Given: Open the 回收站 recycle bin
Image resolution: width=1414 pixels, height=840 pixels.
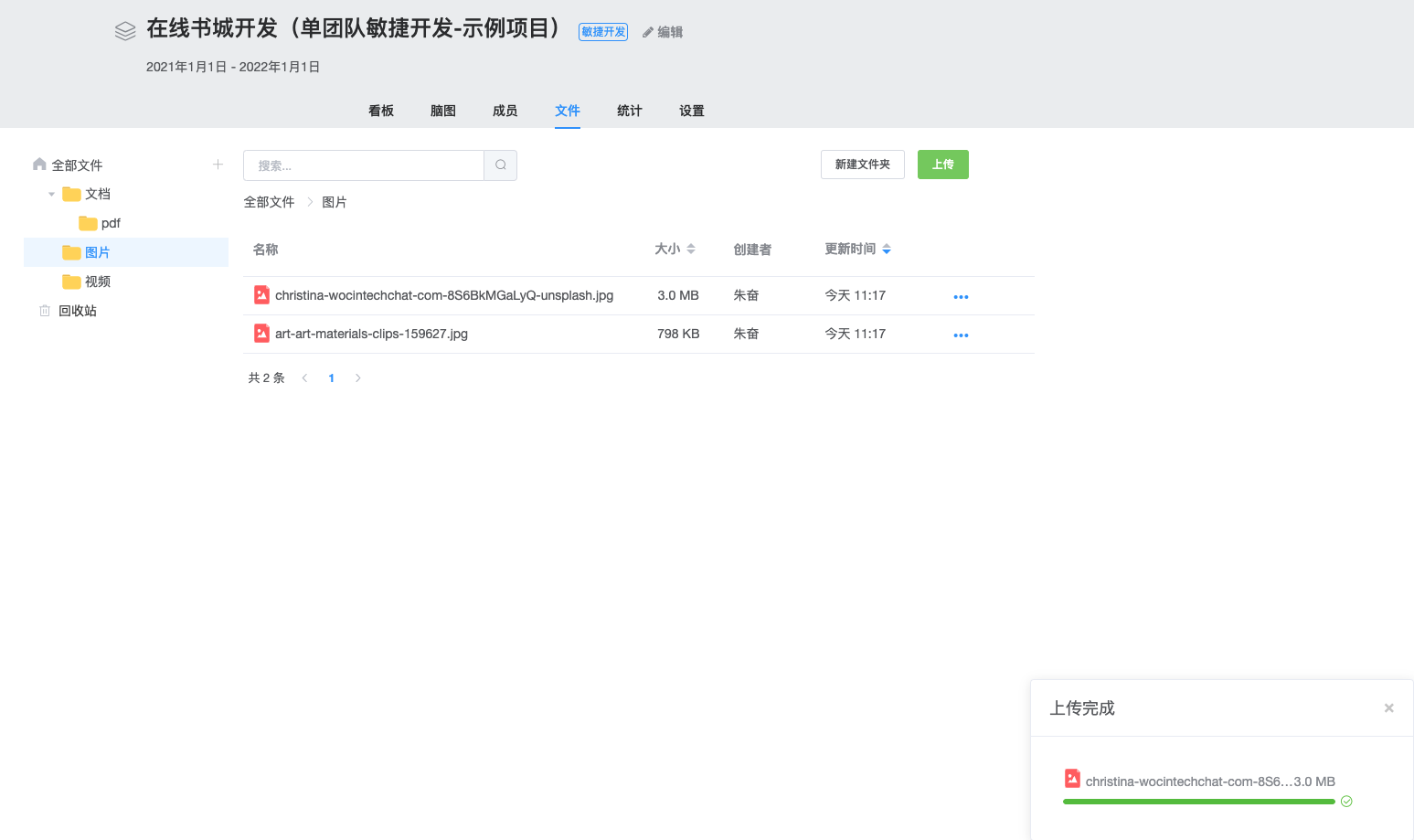Looking at the screenshot, I should 77,311.
